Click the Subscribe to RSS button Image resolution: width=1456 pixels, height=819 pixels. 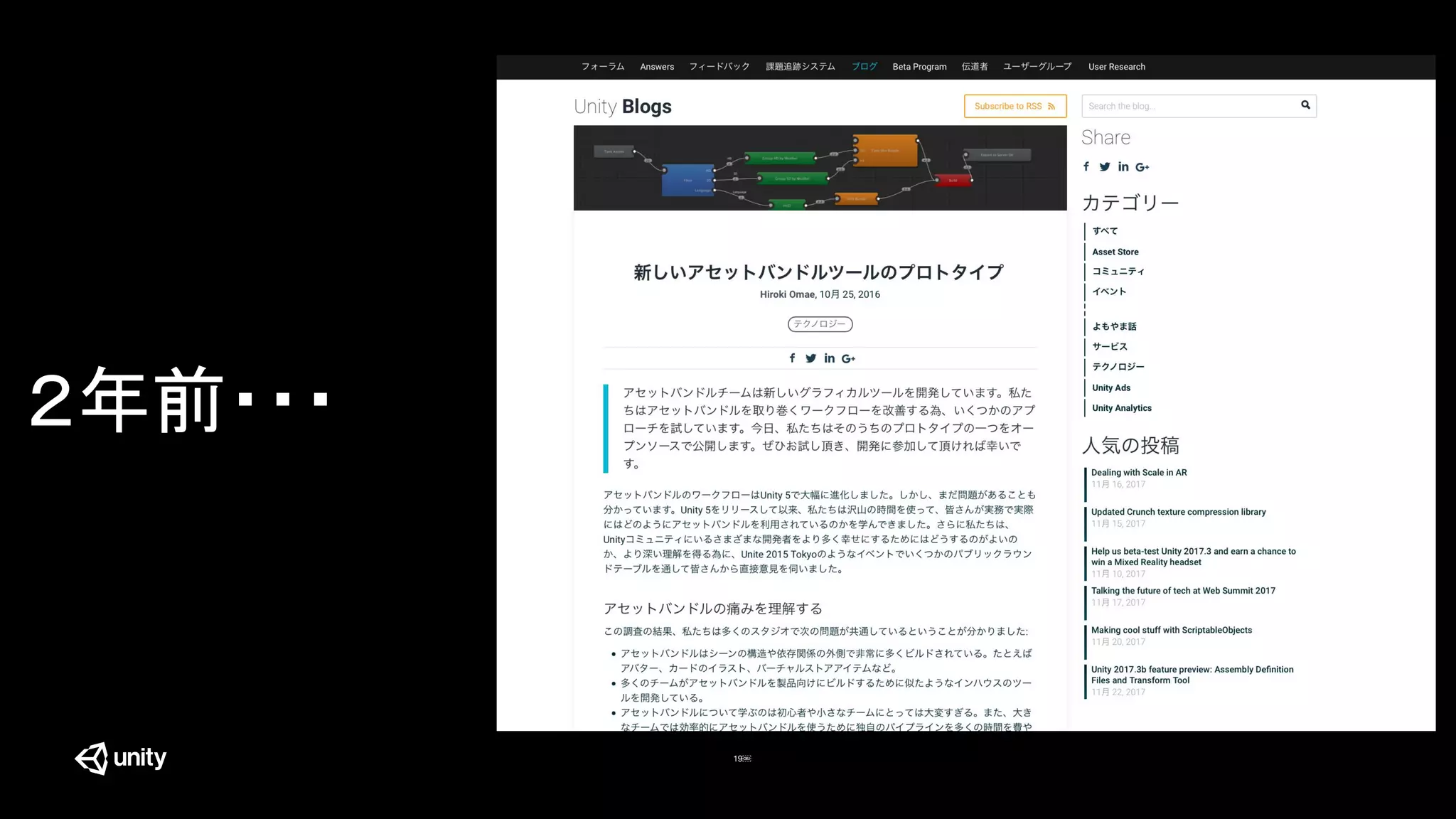click(x=1015, y=106)
